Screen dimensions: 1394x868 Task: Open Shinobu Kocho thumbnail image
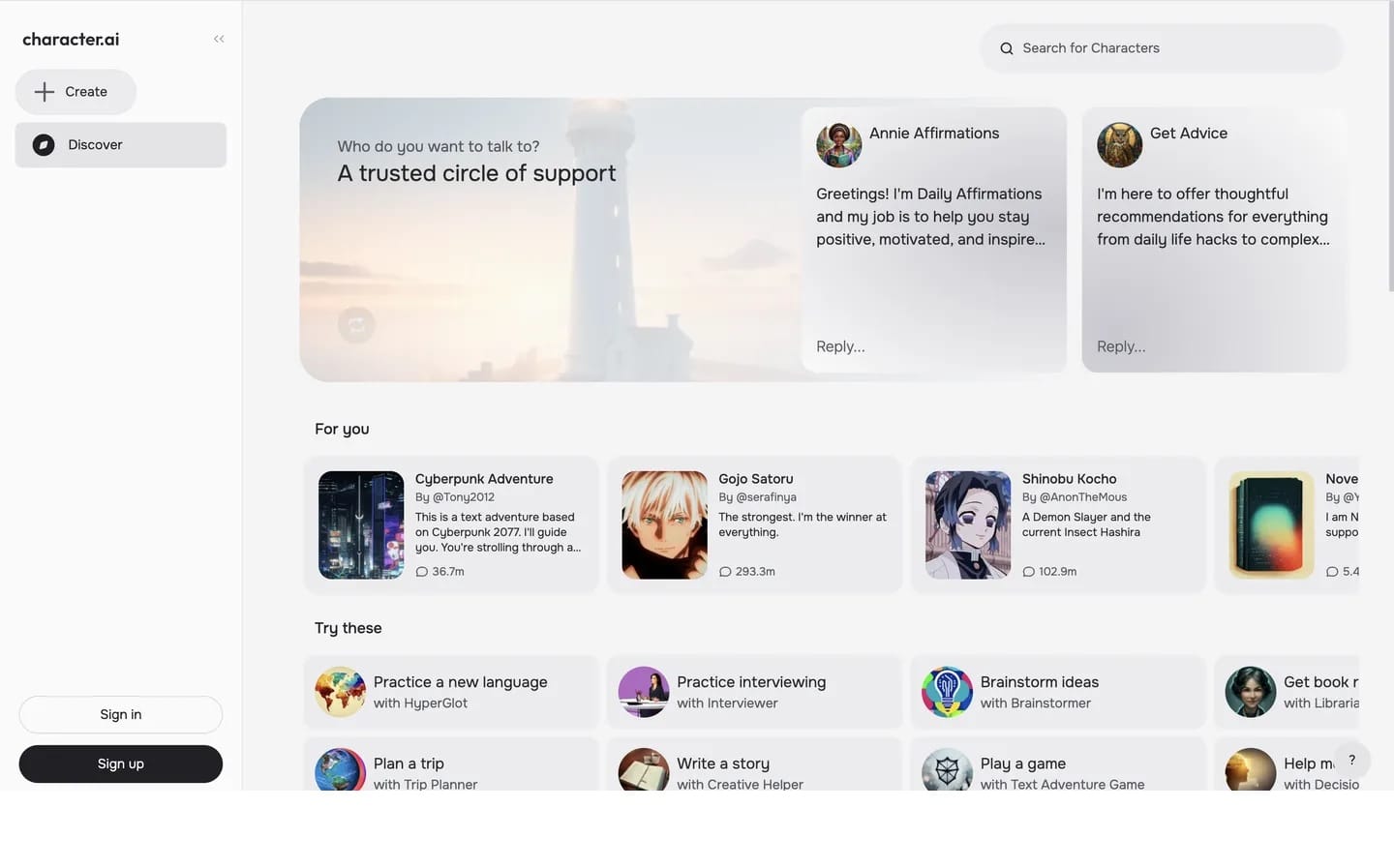pyautogui.click(x=968, y=525)
